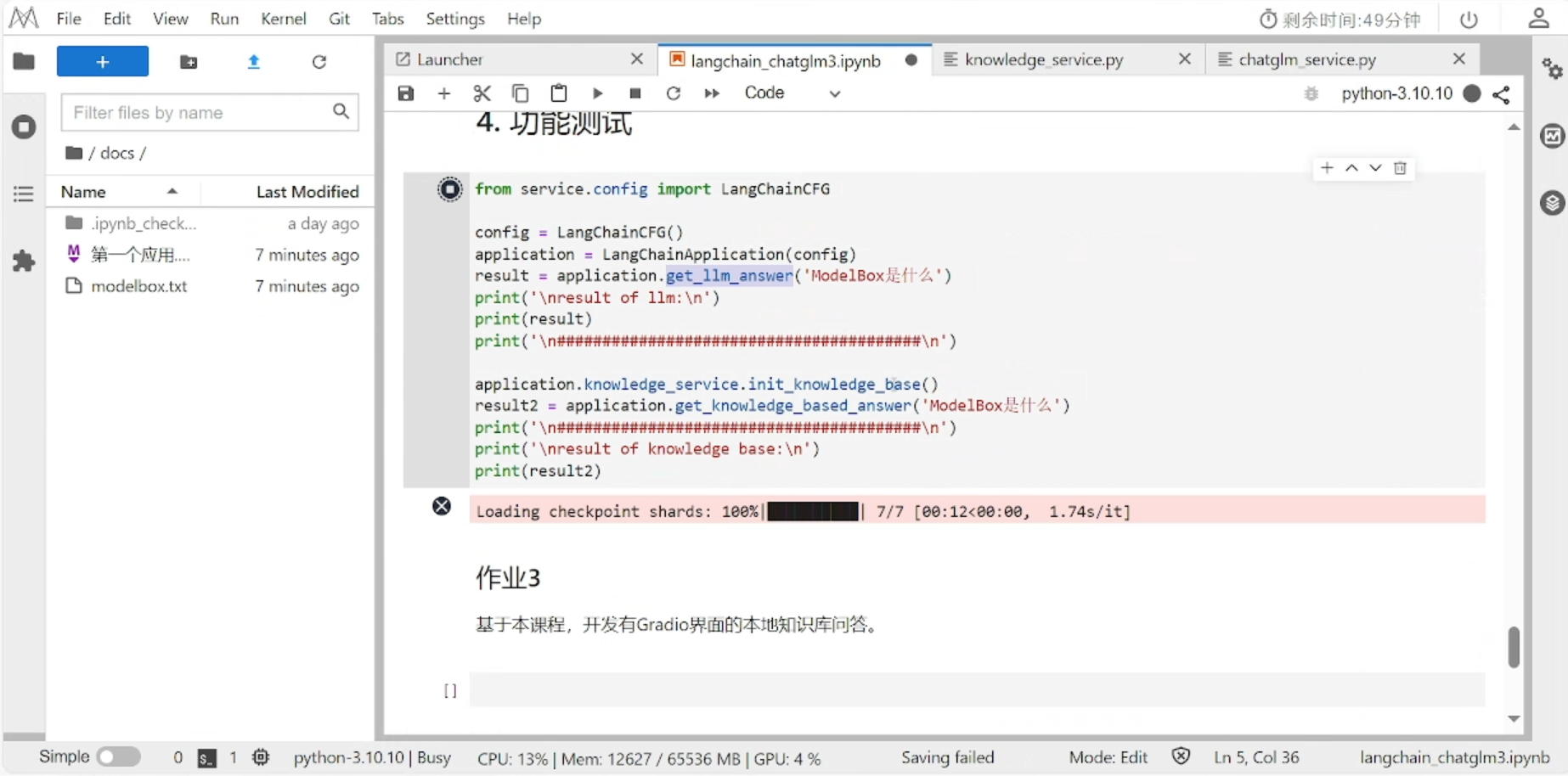
Task: Move the active cell up
Action: (1351, 168)
